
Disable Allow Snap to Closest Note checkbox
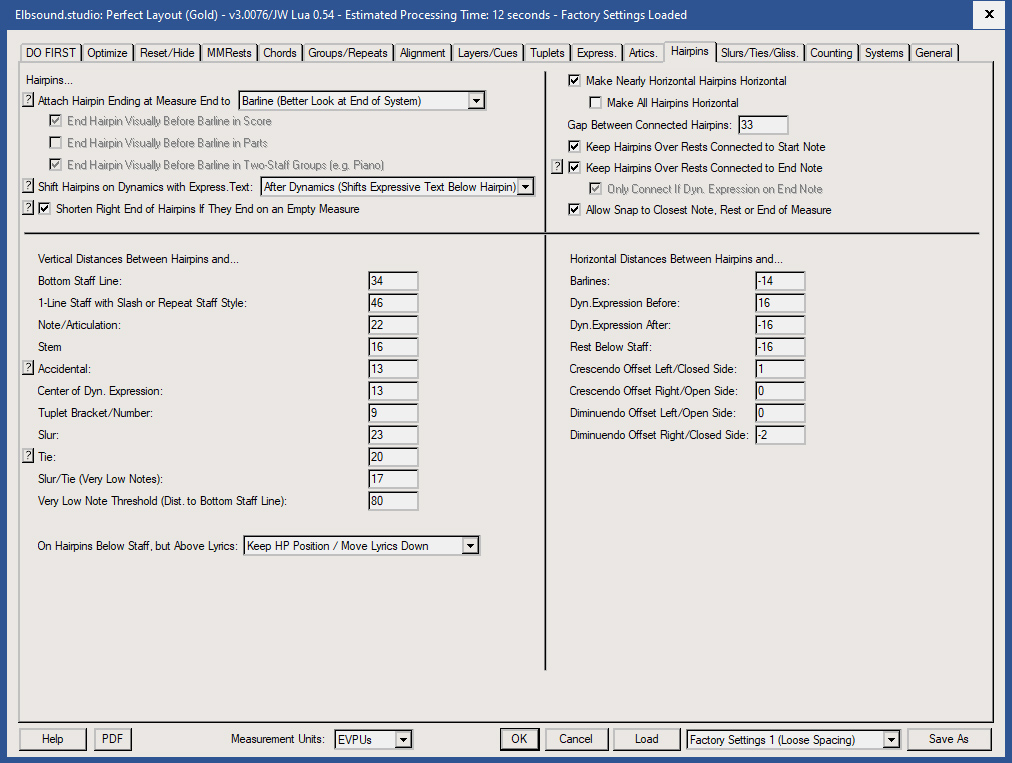(574, 210)
